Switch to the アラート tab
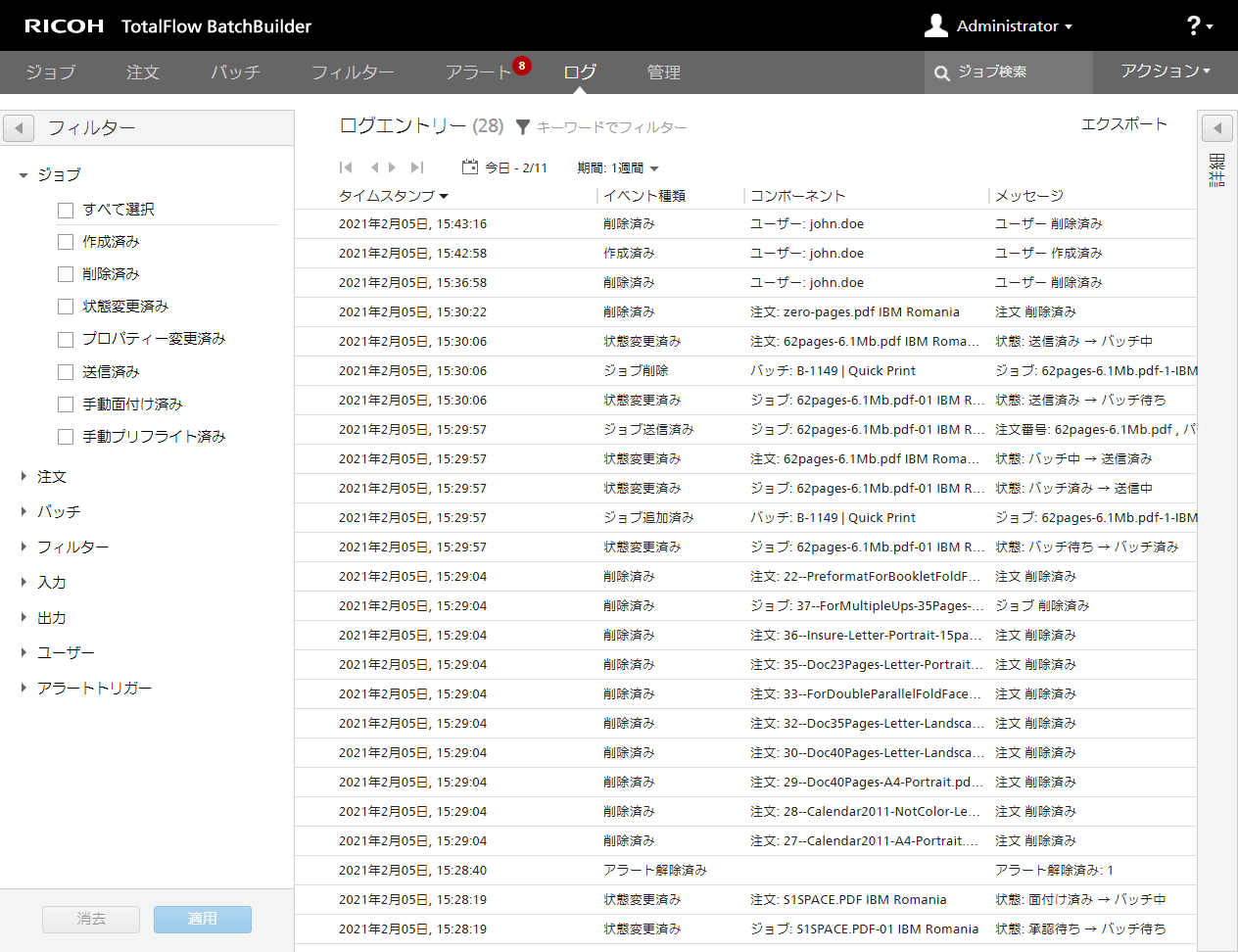 pyautogui.click(x=478, y=72)
